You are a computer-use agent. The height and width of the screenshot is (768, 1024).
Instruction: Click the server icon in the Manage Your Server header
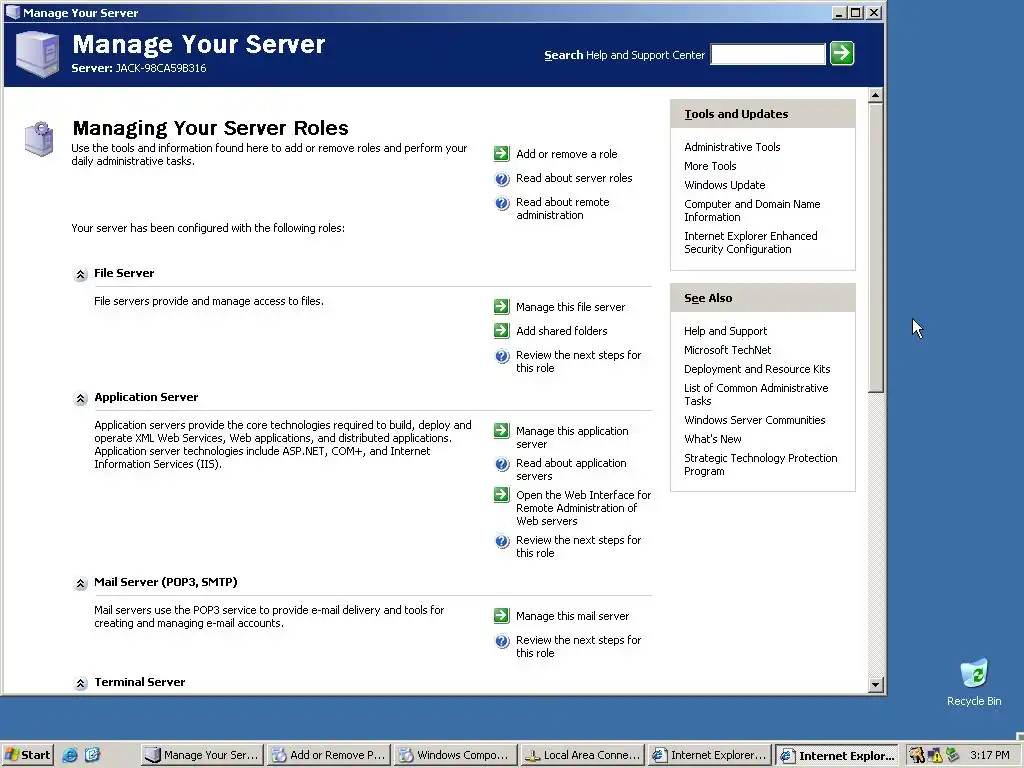pyautogui.click(x=37, y=55)
